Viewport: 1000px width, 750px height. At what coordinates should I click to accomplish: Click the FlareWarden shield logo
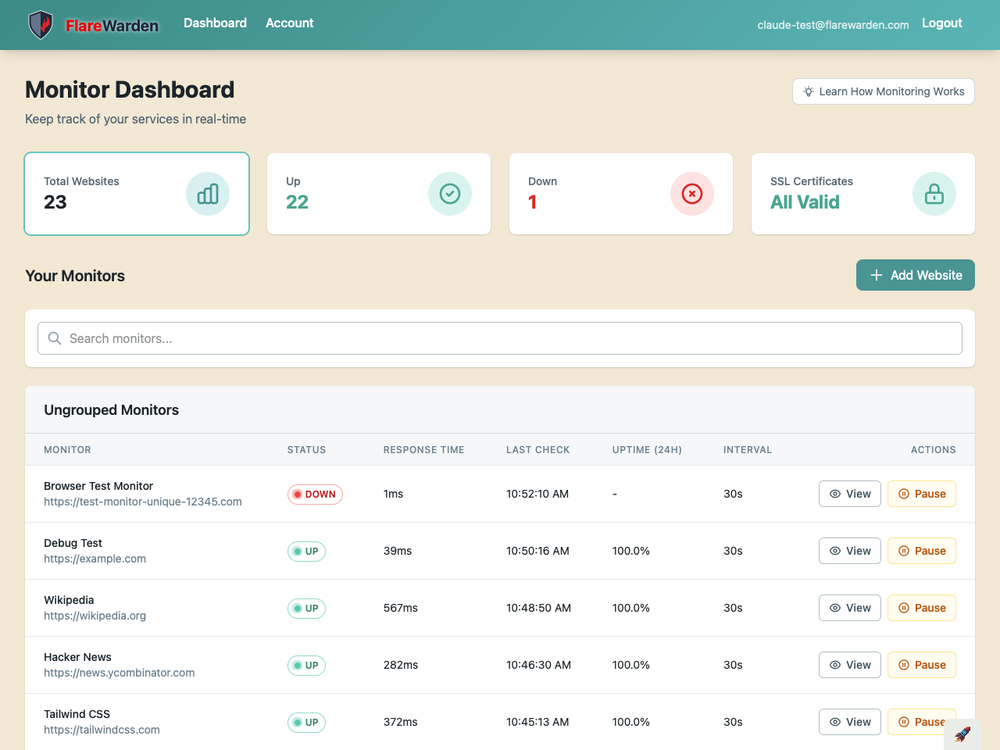pos(39,24)
